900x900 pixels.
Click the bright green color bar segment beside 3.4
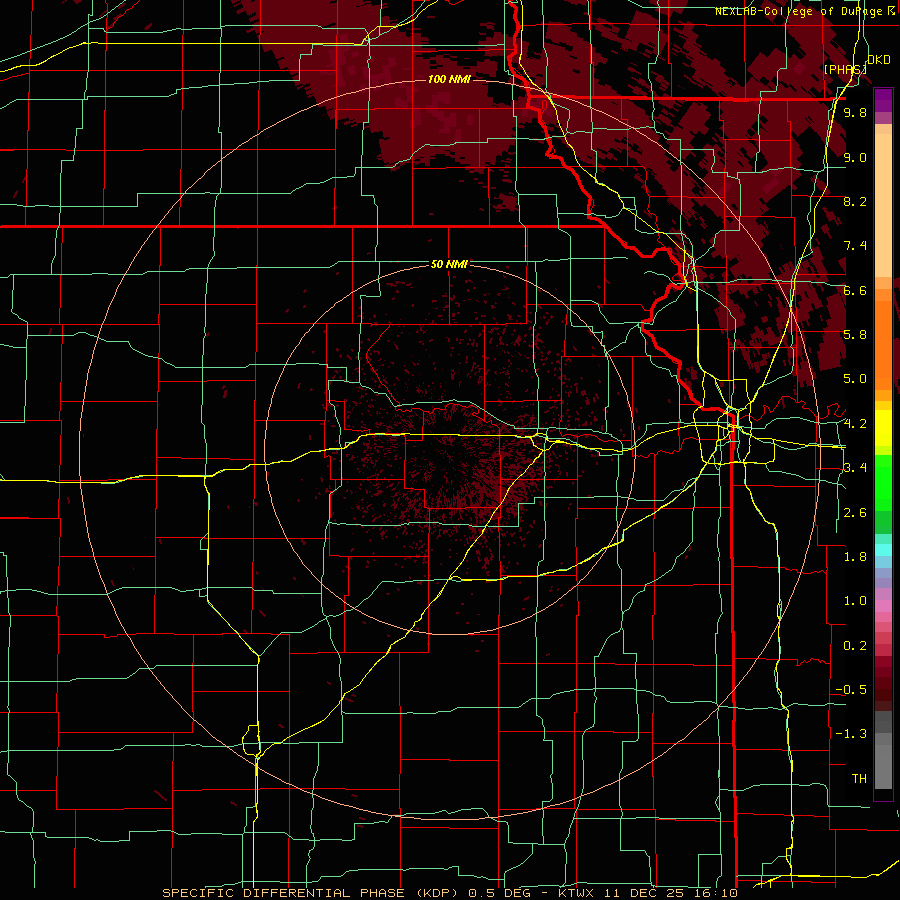tap(883, 482)
